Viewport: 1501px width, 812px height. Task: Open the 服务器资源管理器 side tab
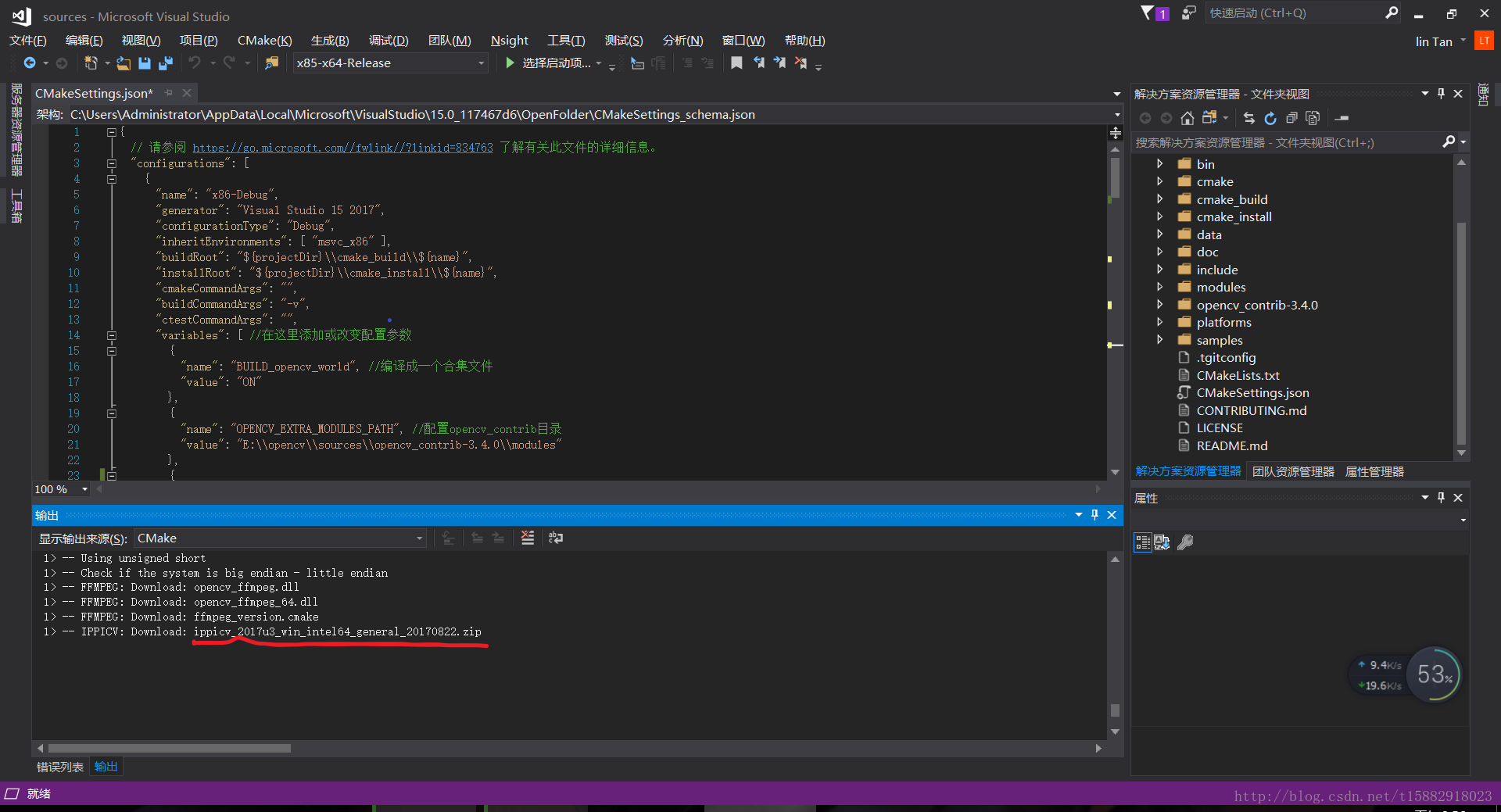pyautogui.click(x=16, y=130)
